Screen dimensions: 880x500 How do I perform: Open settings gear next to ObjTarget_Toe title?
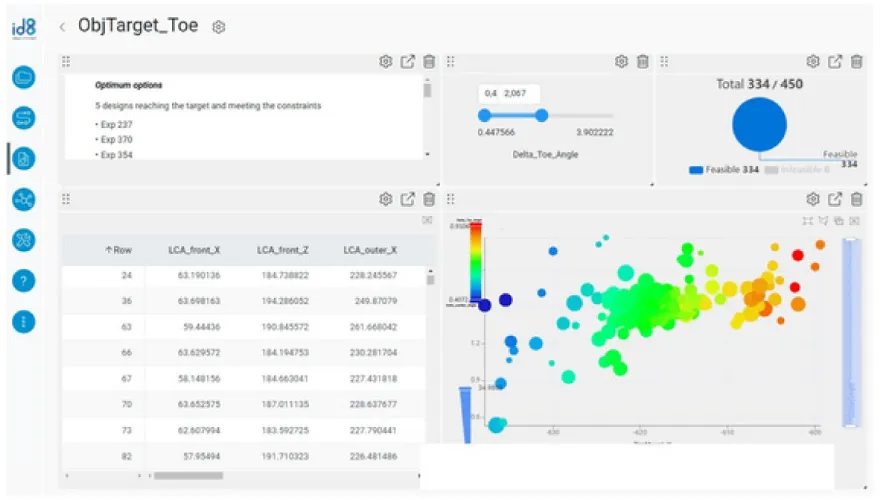(x=219, y=28)
